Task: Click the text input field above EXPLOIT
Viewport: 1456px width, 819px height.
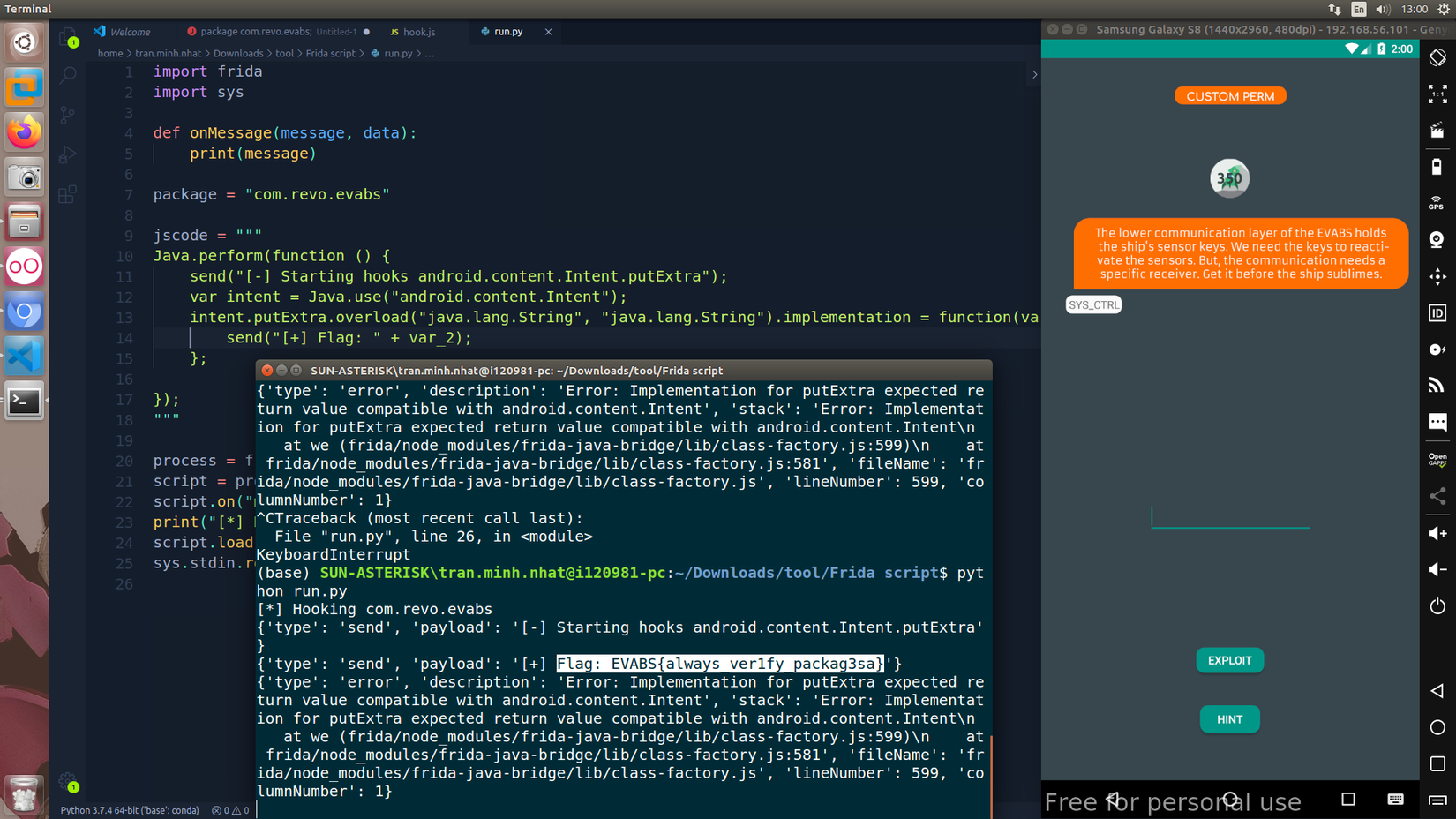Action: coord(1229,515)
